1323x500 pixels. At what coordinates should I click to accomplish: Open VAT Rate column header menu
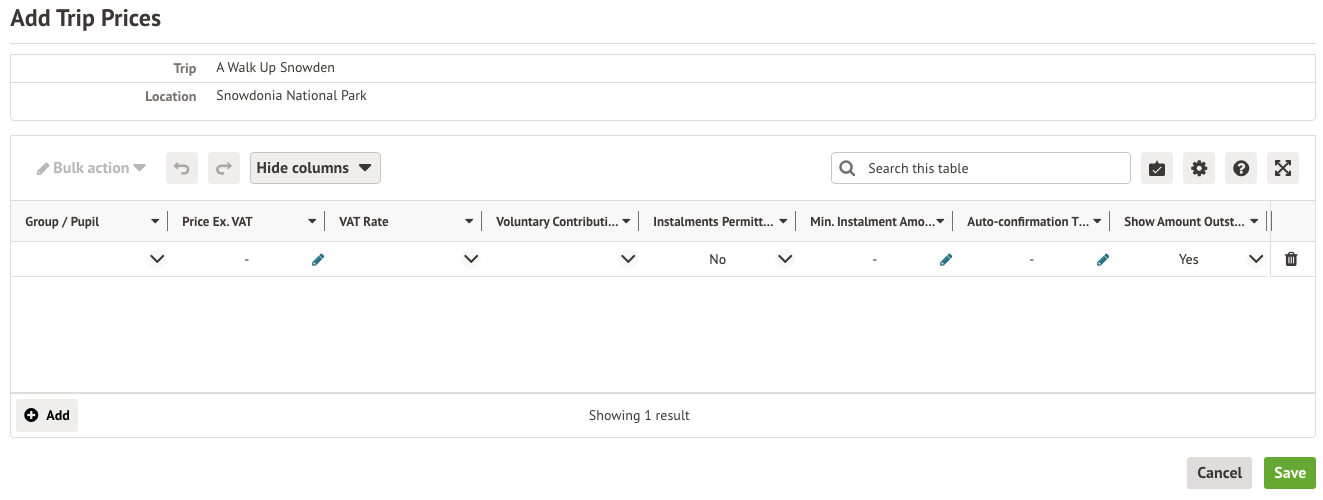pyautogui.click(x=469, y=222)
